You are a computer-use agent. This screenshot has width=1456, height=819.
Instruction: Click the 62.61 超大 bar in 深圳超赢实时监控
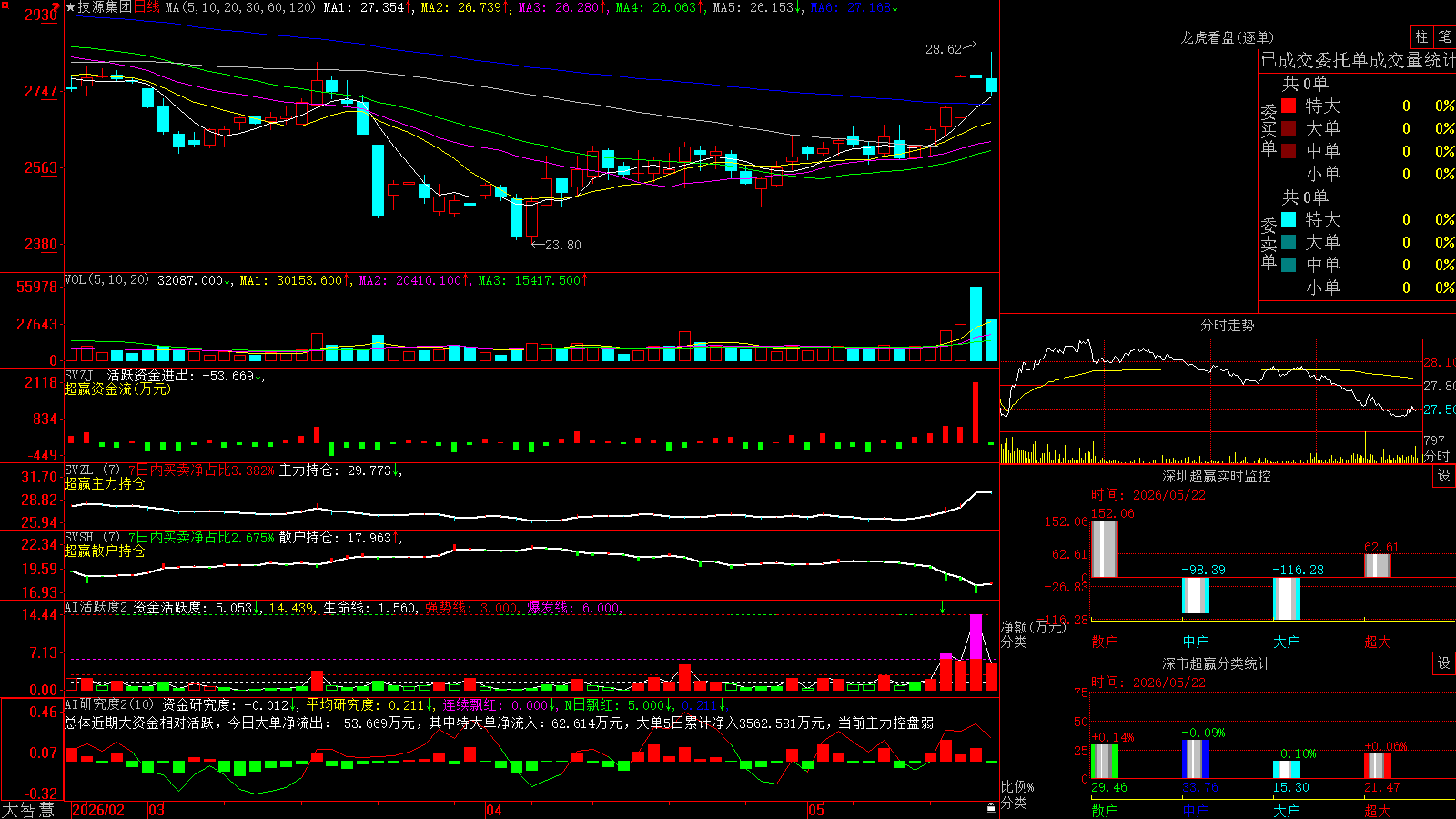(1377, 565)
